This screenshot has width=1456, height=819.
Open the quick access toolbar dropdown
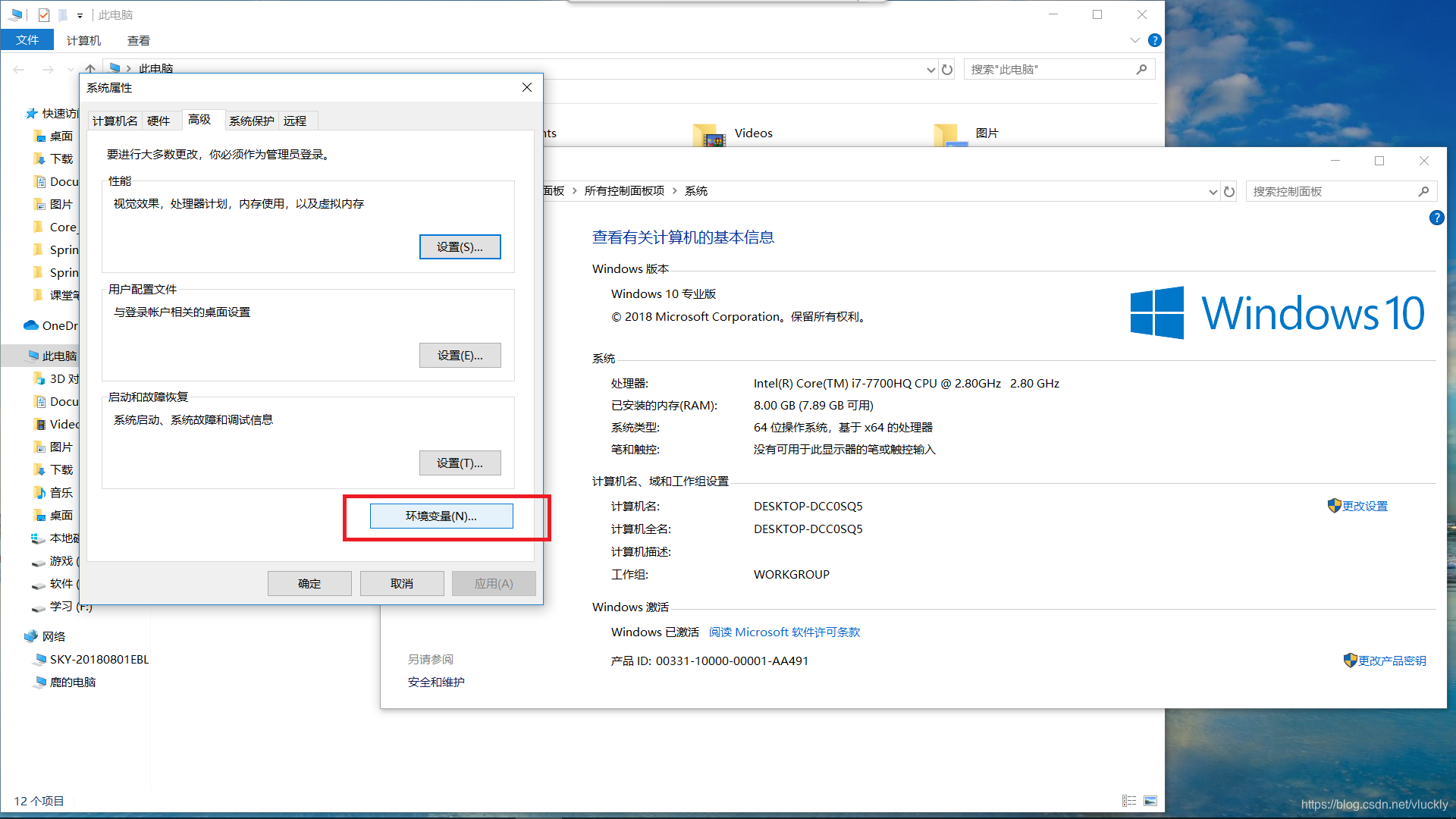coord(80,16)
